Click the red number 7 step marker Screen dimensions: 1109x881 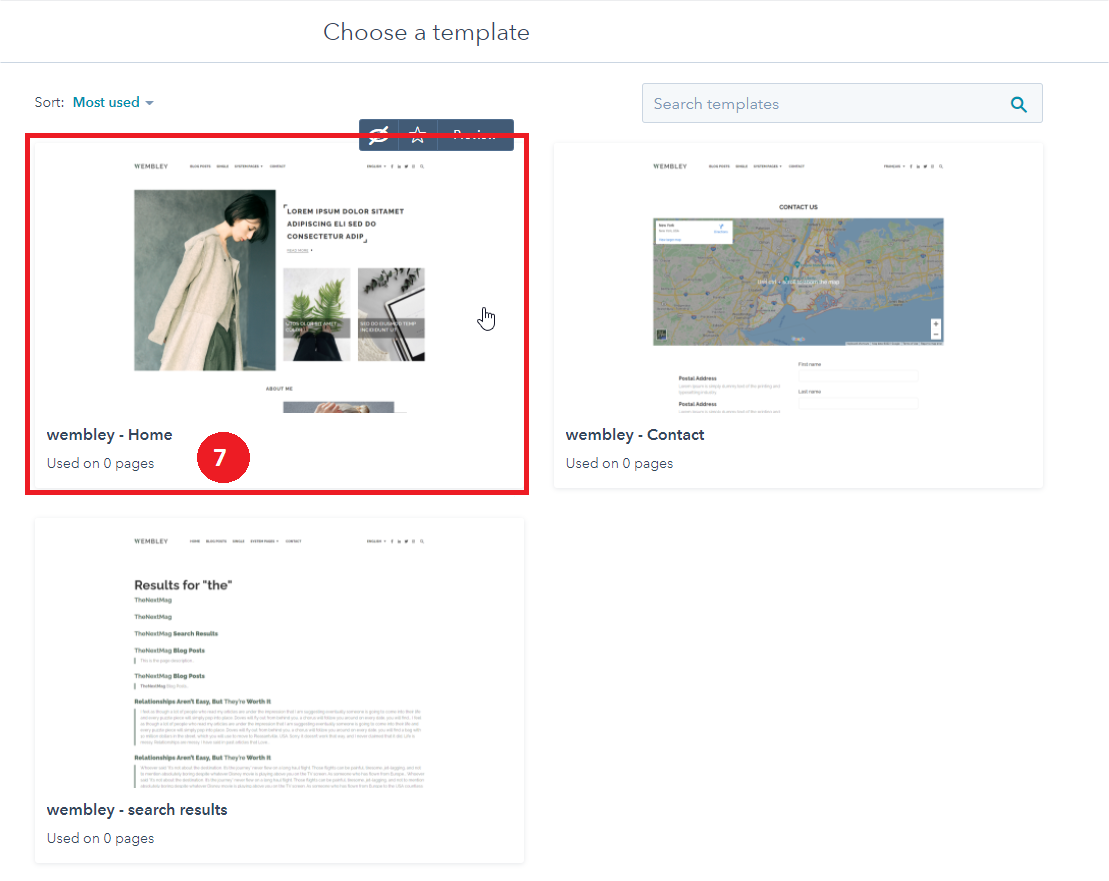point(221,458)
